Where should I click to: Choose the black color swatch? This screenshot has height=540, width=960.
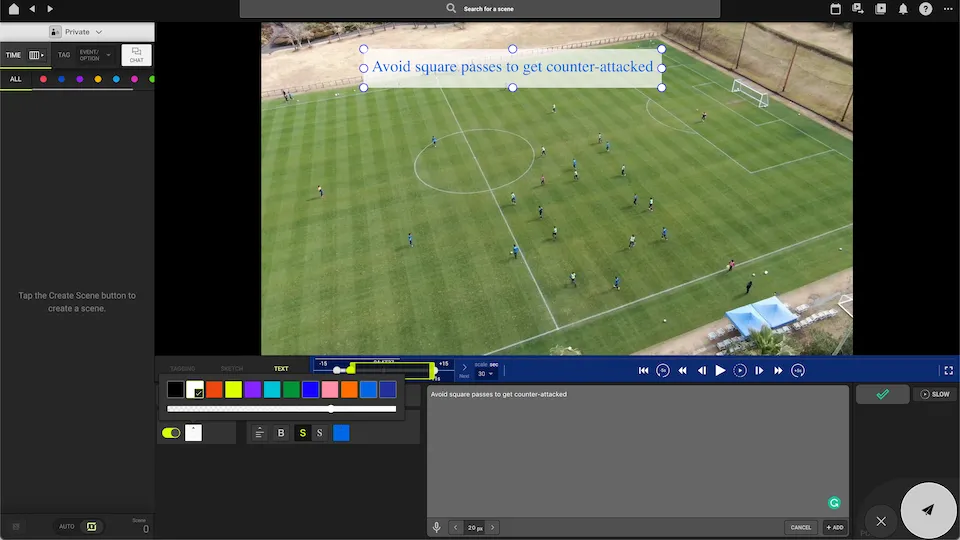pyautogui.click(x=175, y=389)
